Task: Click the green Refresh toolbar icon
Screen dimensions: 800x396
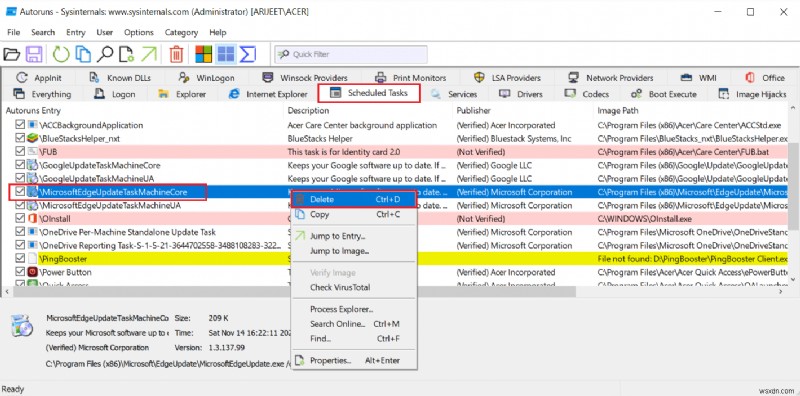Action: 61,54
